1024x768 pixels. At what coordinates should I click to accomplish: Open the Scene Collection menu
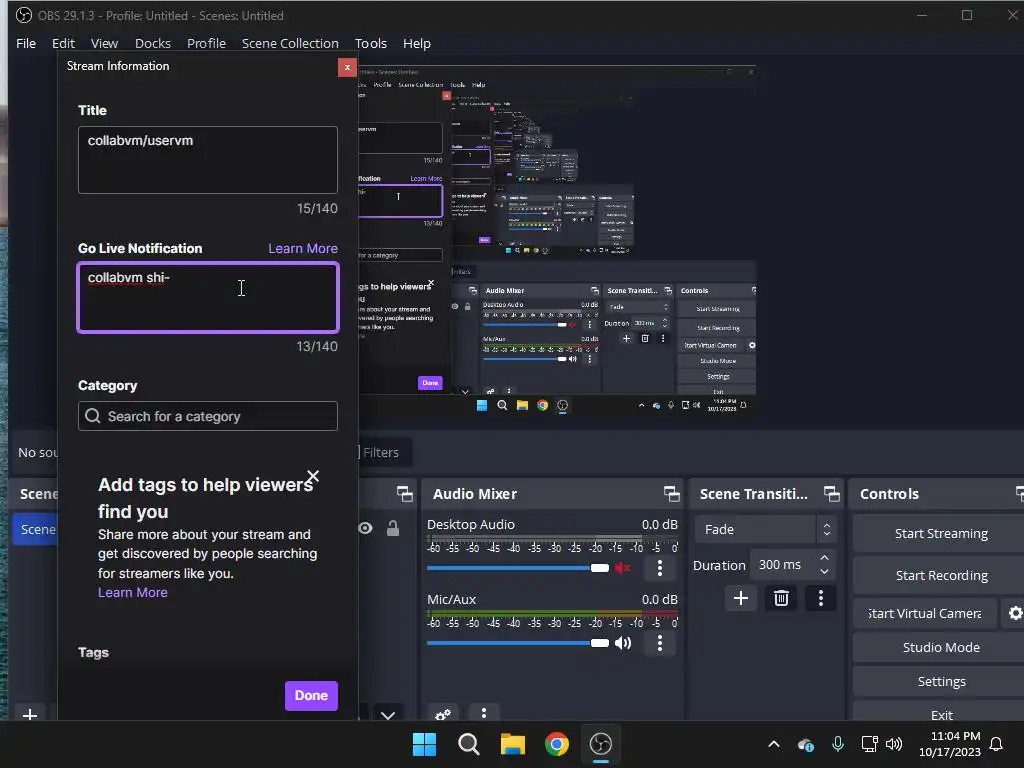click(290, 43)
